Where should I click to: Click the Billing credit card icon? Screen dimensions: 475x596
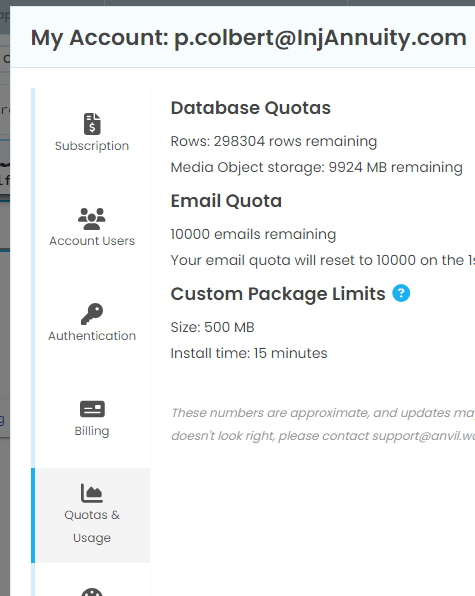92,409
